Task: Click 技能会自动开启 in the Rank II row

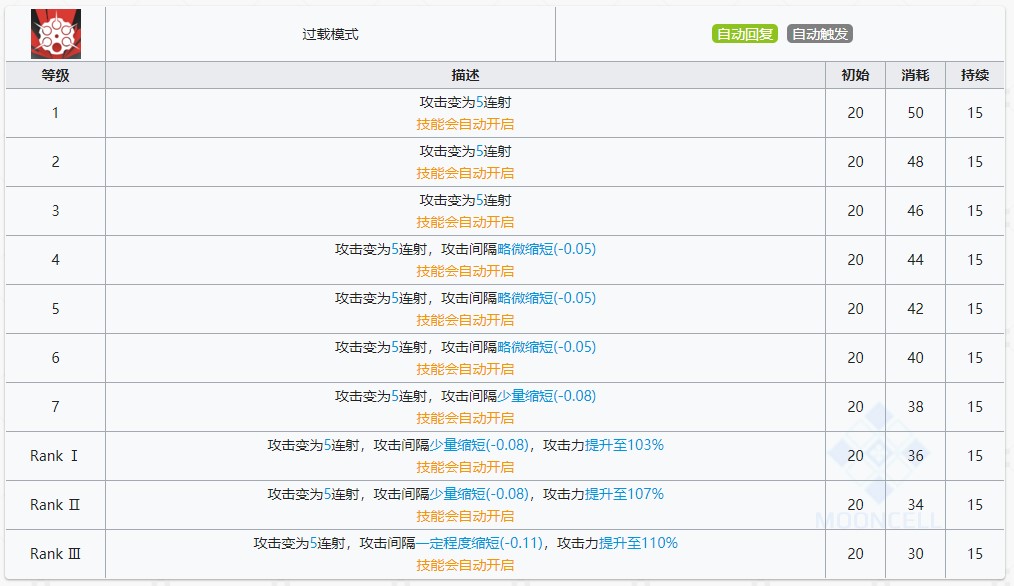Action: 465,515
